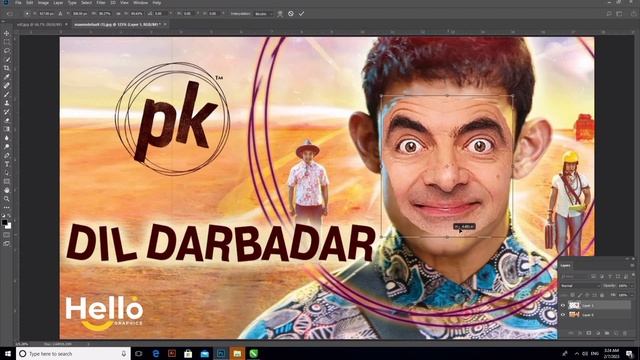Select the Clone Stamp tool
This screenshot has height=360, width=640.
click(x=7, y=103)
